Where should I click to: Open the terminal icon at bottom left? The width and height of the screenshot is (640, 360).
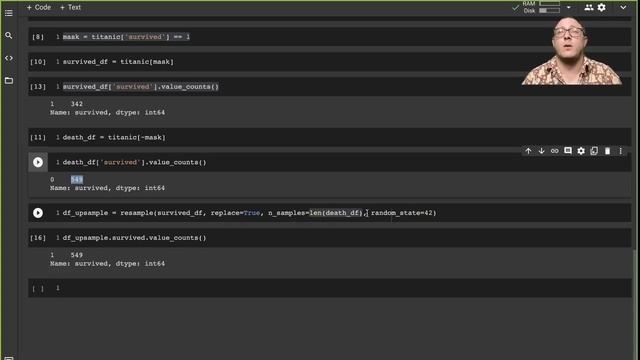pyautogui.click(x=9, y=358)
